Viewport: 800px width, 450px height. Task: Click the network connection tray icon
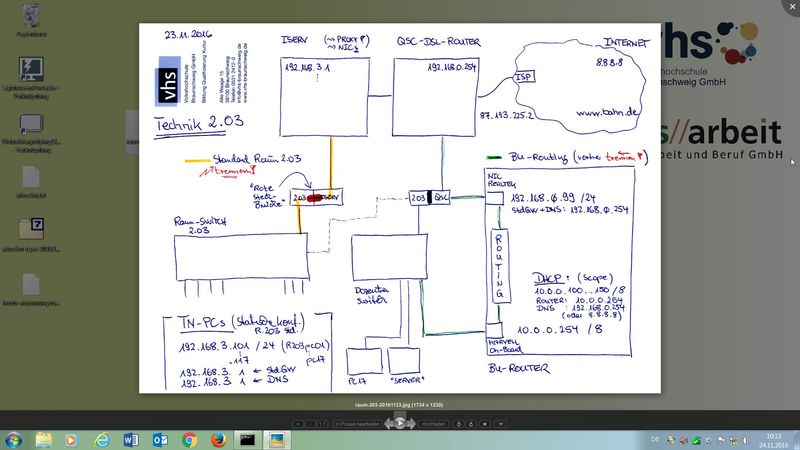point(734,440)
